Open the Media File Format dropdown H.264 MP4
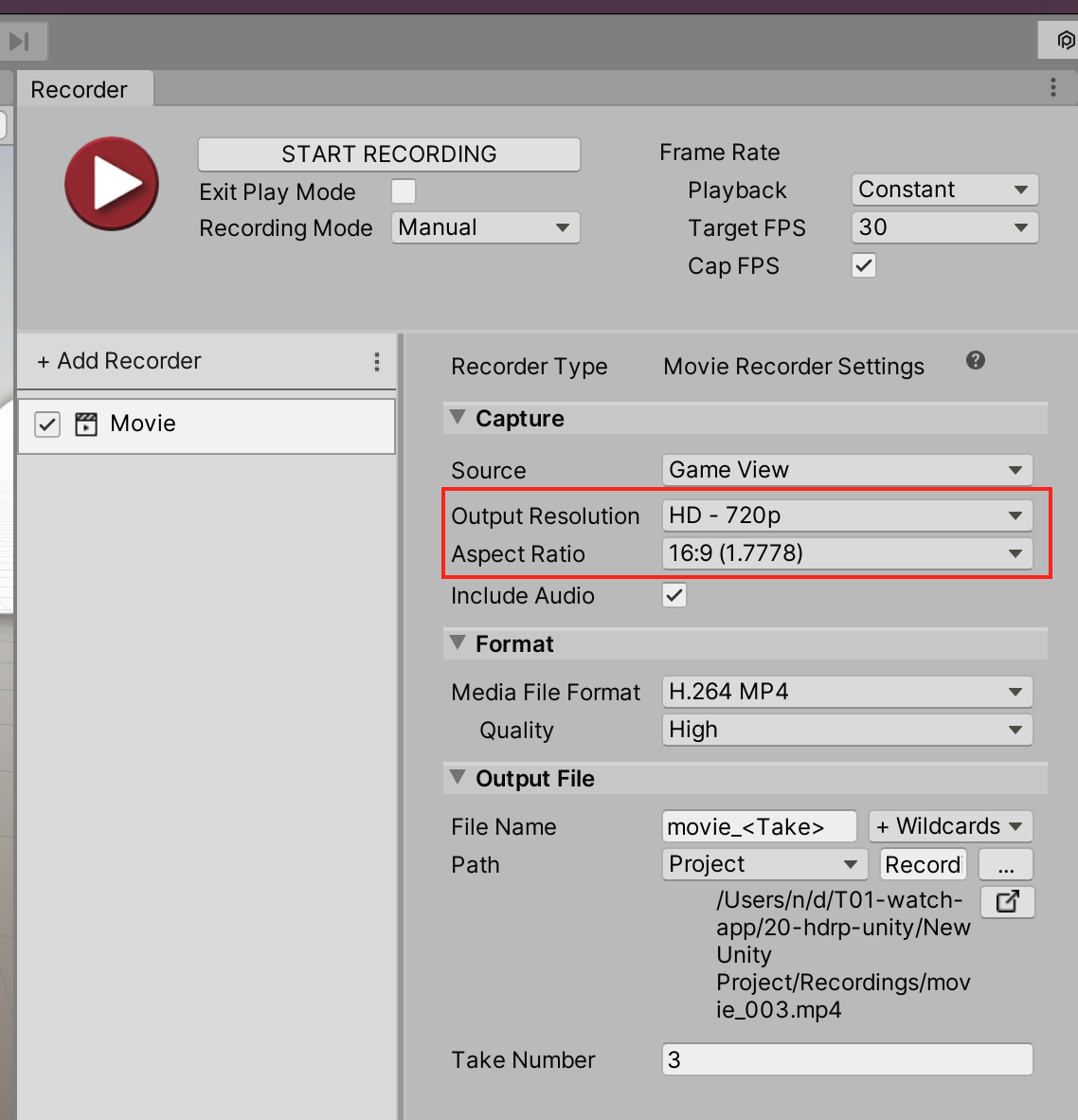The width and height of the screenshot is (1078, 1120). click(848, 692)
